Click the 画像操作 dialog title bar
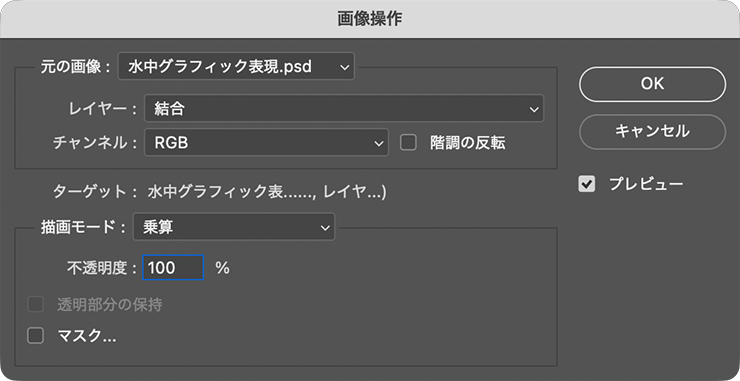The image size is (740, 381). pyautogui.click(x=370, y=19)
